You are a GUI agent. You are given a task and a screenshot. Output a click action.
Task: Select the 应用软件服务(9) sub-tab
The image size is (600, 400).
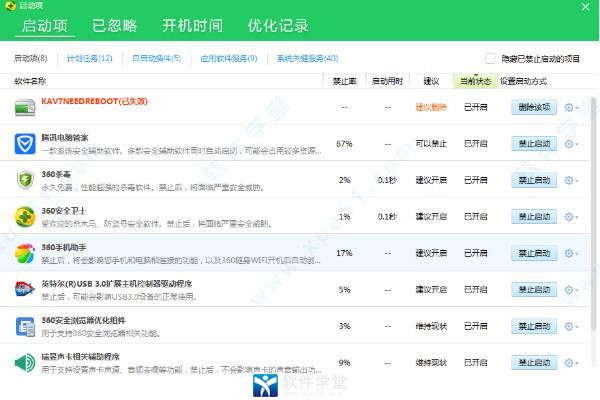pos(229,58)
